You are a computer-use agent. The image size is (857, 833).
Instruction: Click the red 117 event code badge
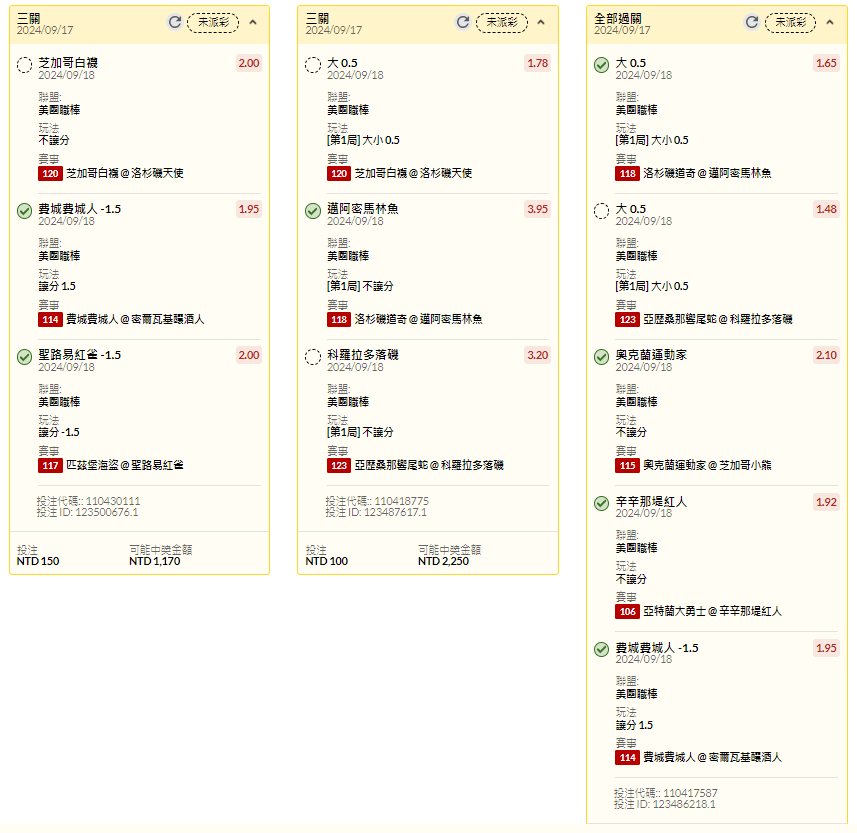point(50,465)
